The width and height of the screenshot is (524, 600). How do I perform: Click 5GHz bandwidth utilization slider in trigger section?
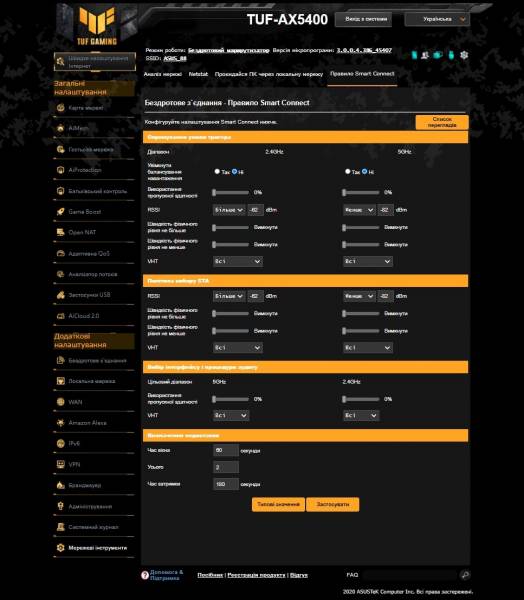point(361,192)
